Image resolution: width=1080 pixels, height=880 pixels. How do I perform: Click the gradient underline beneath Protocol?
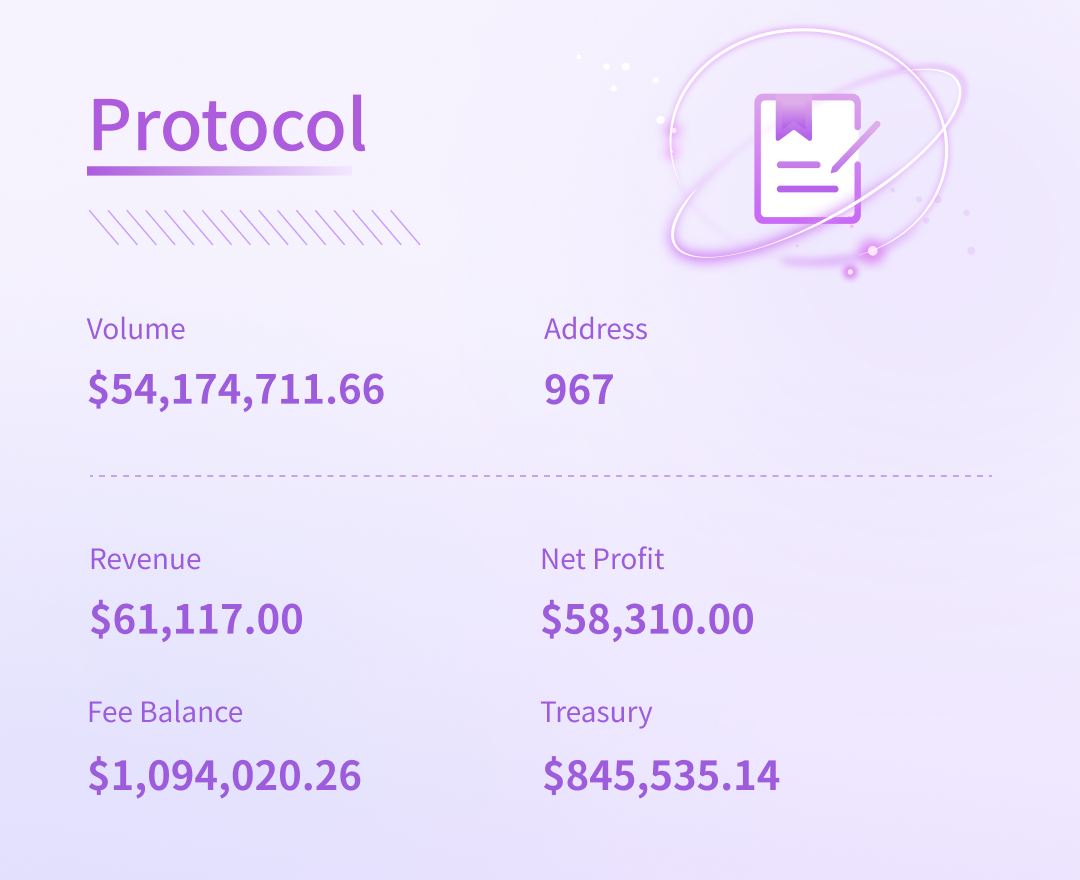pyautogui.click(x=219, y=171)
